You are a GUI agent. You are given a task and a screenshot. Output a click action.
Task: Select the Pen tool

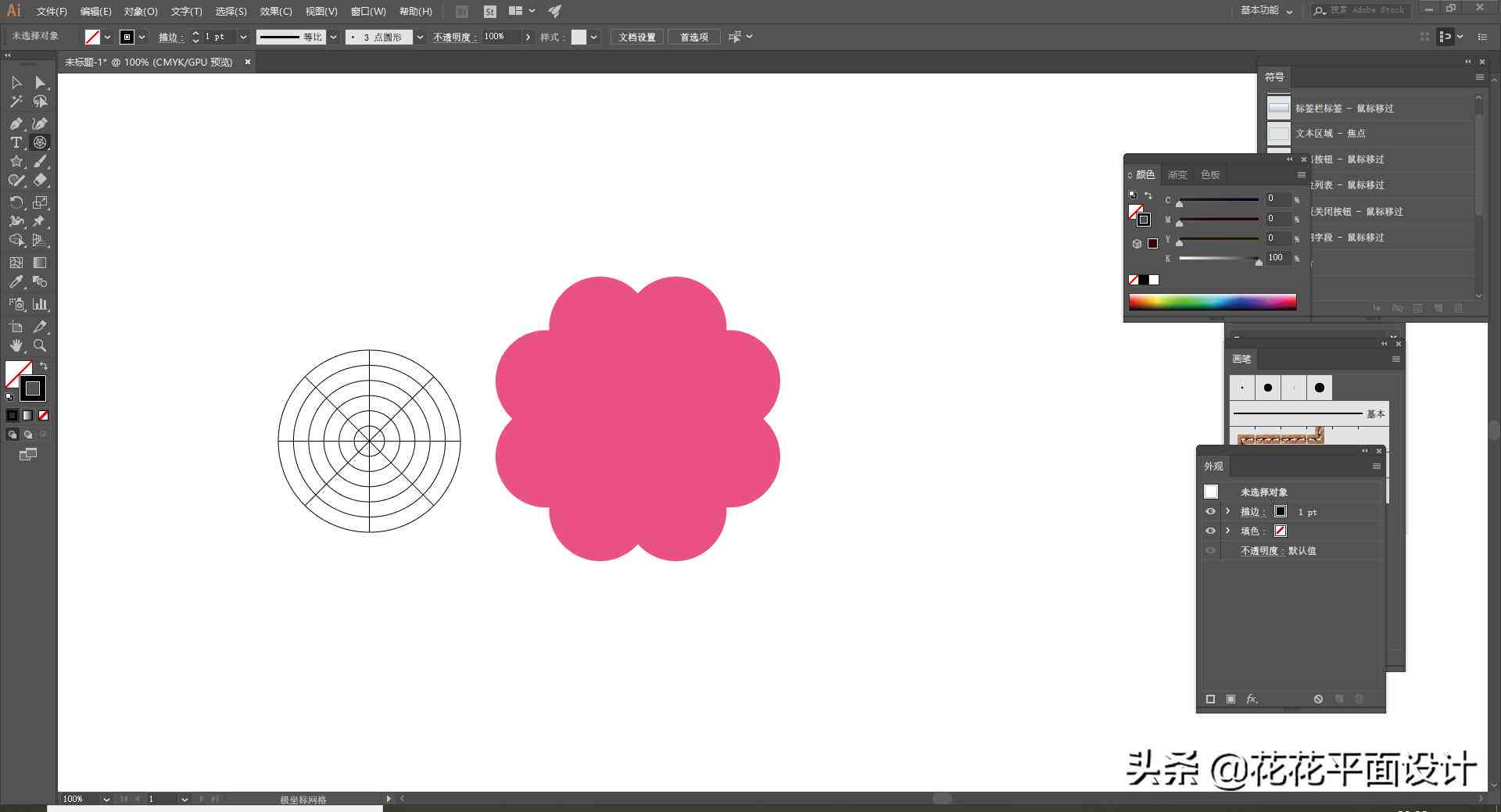[x=16, y=123]
